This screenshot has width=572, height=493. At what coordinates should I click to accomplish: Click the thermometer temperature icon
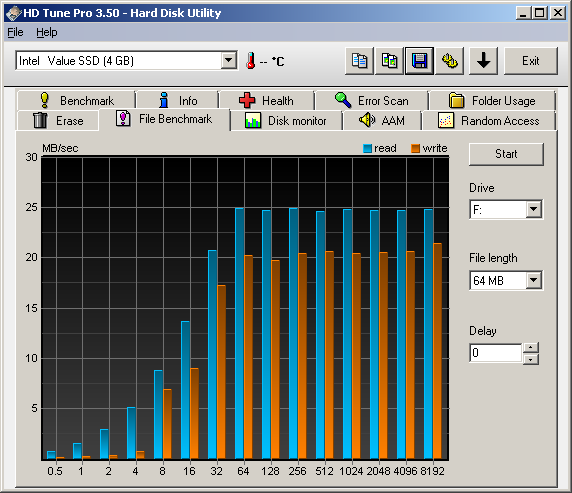point(250,61)
